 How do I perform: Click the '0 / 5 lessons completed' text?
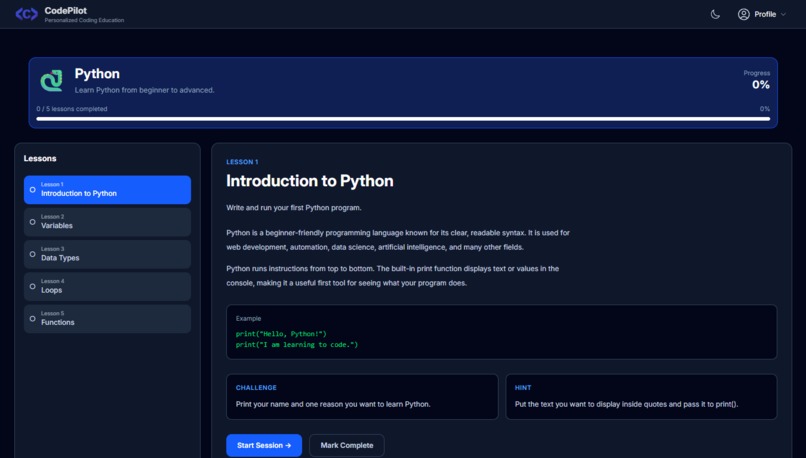[x=72, y=109]
